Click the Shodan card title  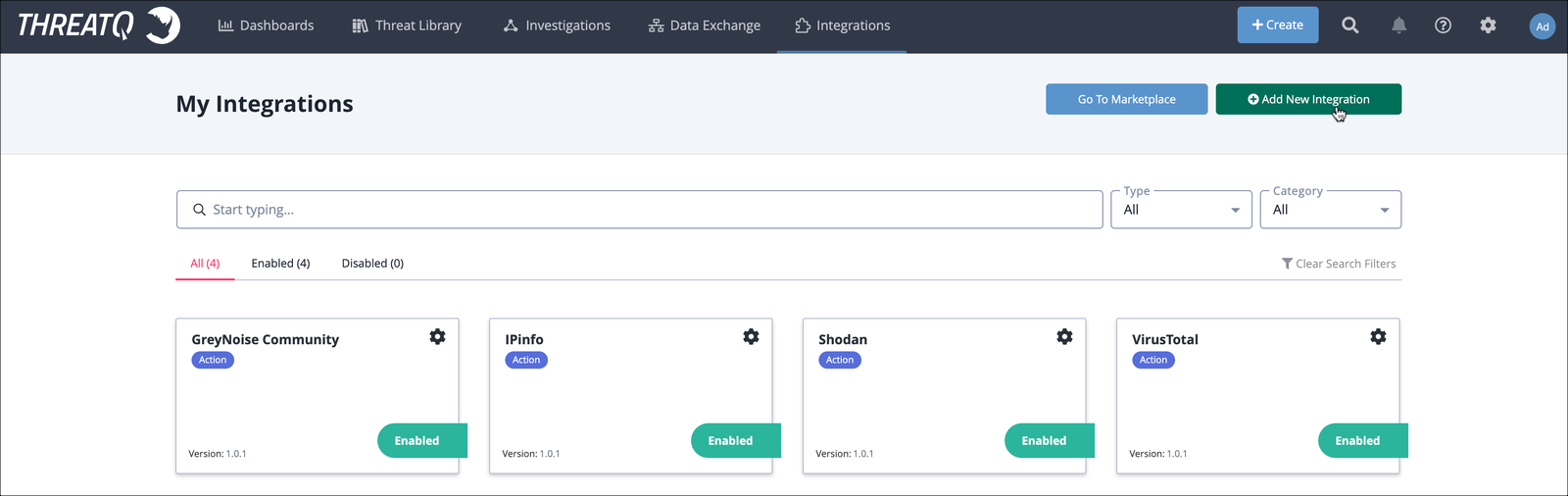coord(843,339)
